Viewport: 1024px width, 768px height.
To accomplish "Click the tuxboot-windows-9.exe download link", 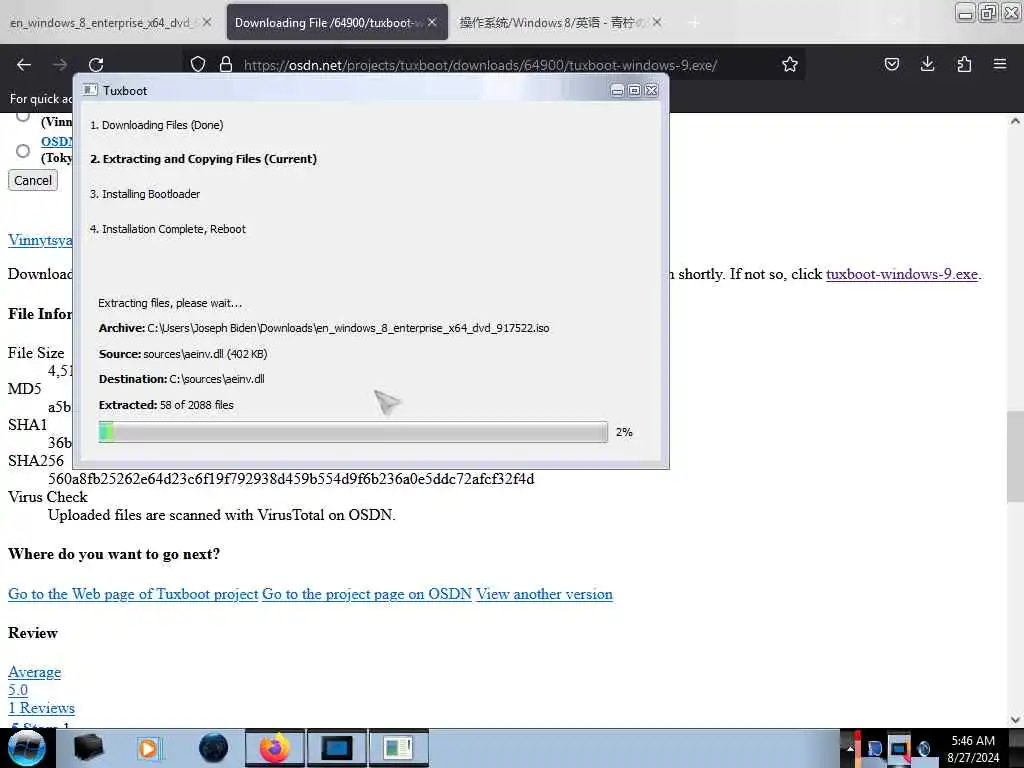I will coord(902,274).
